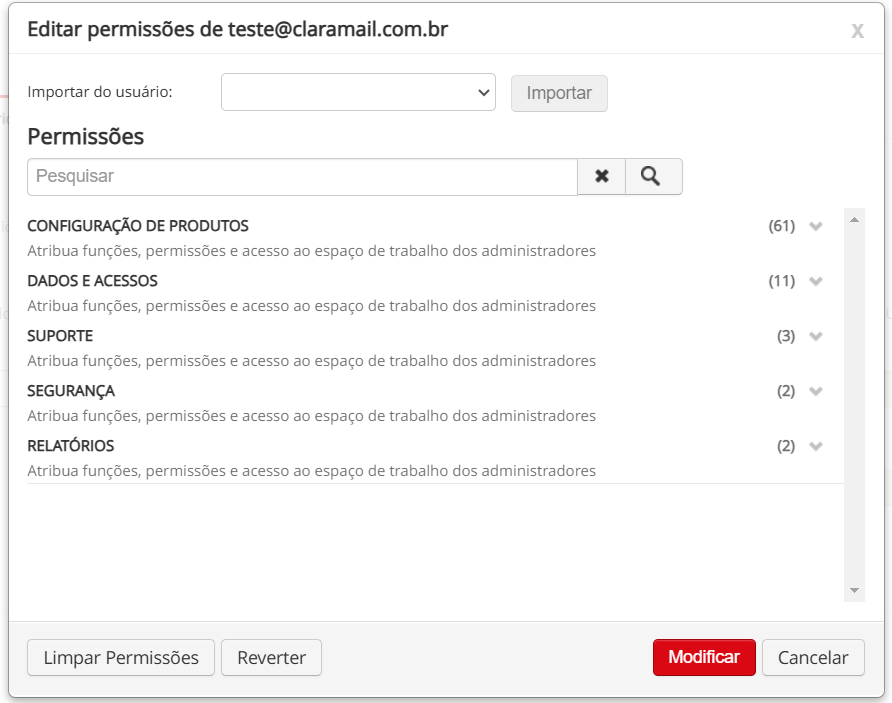
Task: Click the Reverter button
Action: point(271,658)
